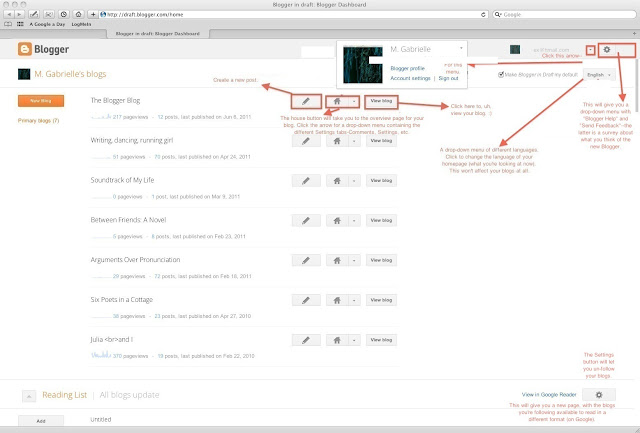
Task: Collapse the Reading List section arrow
Action: click(x=29, y=395)
